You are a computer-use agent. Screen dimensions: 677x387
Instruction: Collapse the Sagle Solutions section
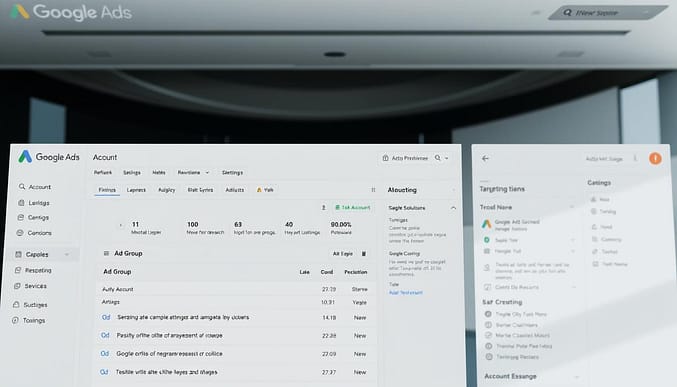point(453,208)
